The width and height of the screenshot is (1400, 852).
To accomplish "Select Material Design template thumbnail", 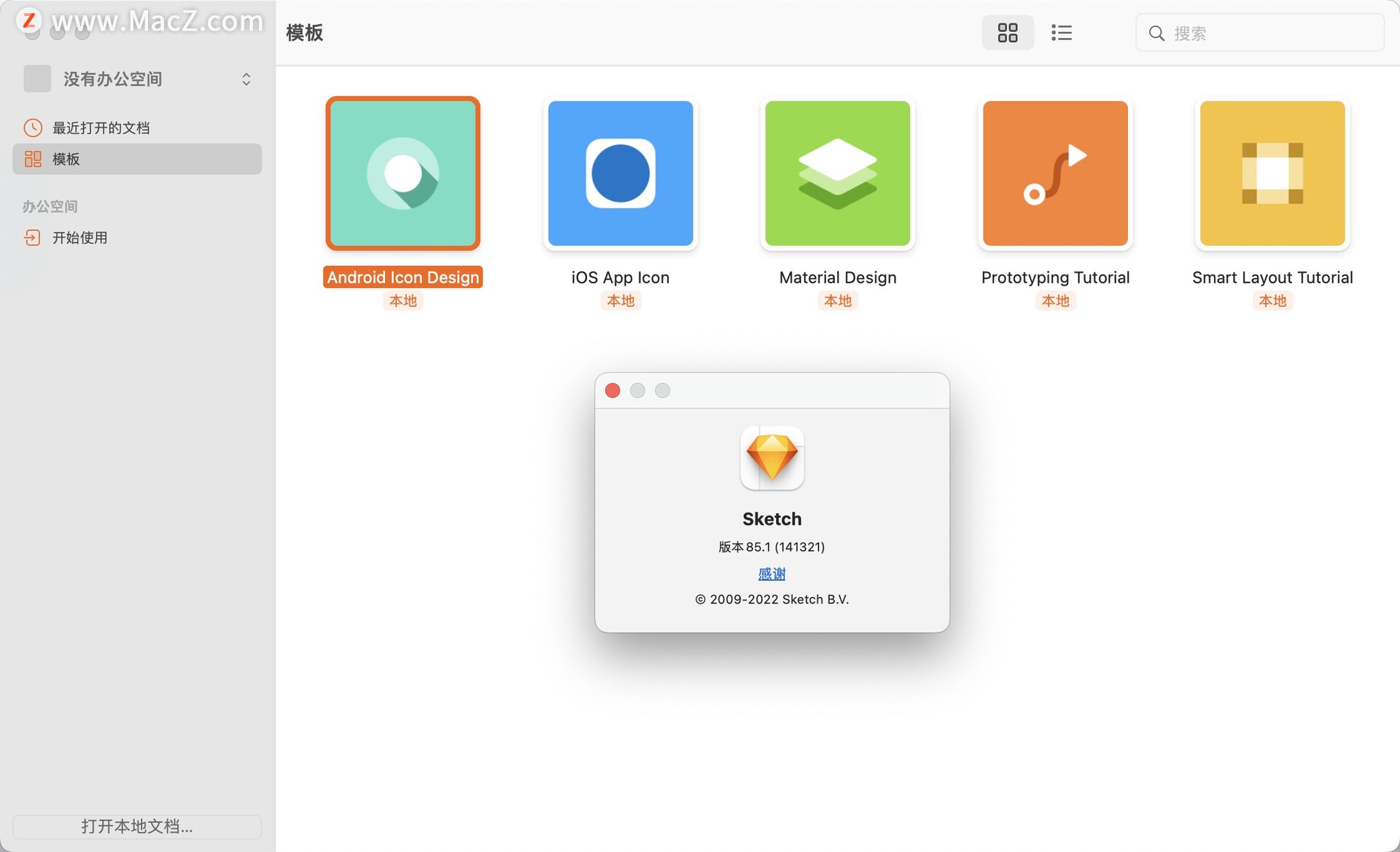I will 838,173.
